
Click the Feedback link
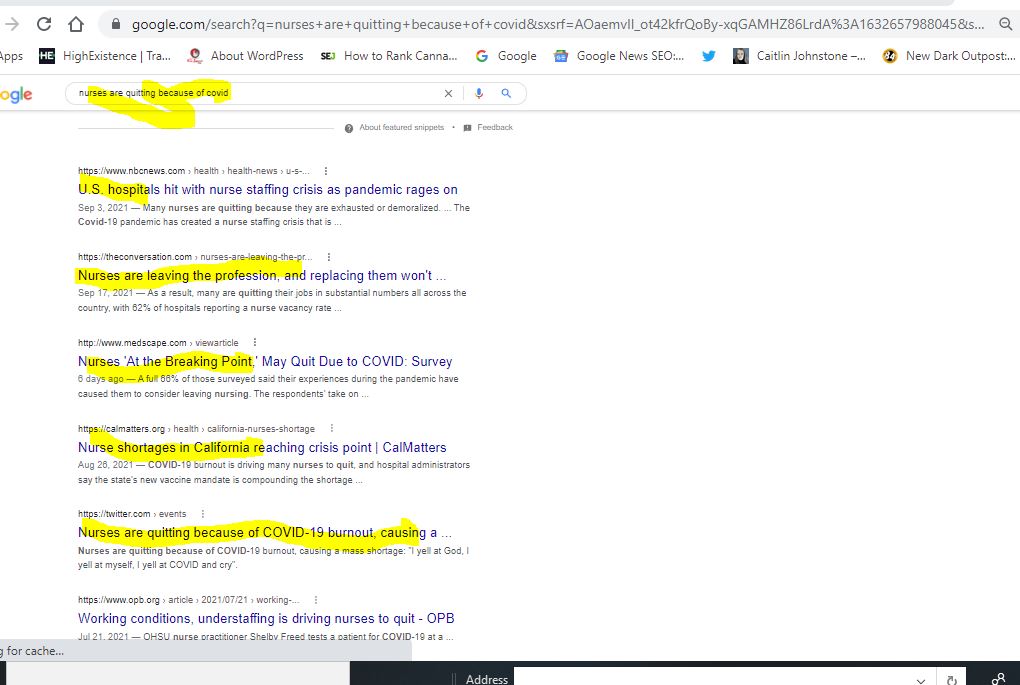(495, 128)
